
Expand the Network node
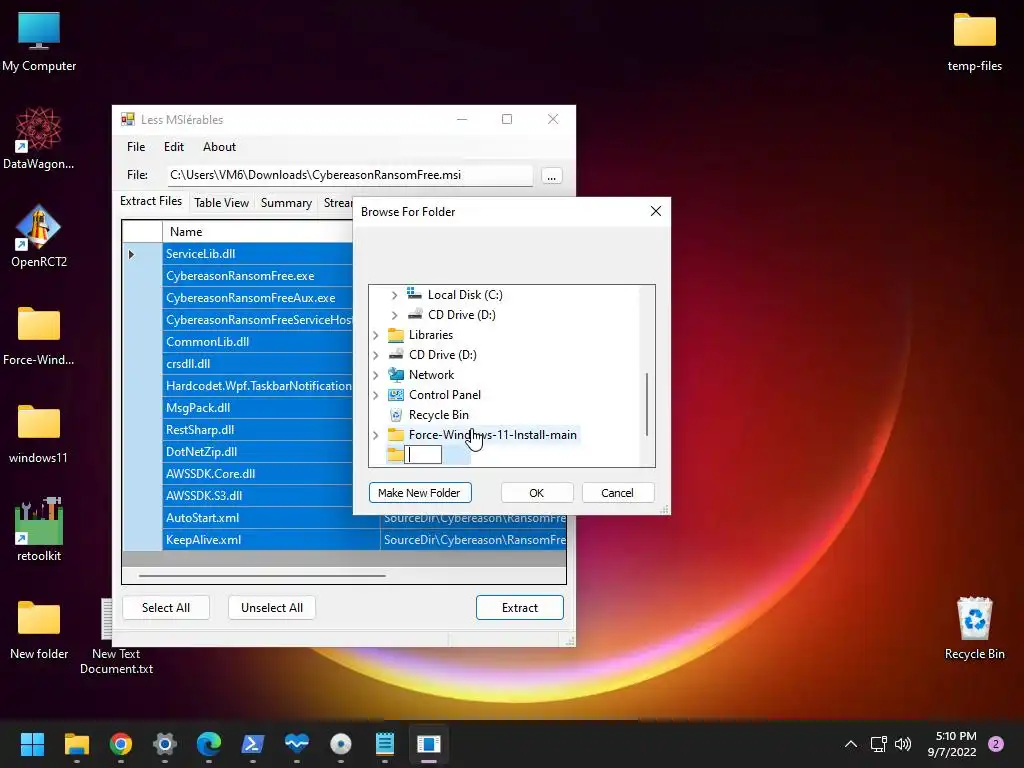tap(376, 376)
